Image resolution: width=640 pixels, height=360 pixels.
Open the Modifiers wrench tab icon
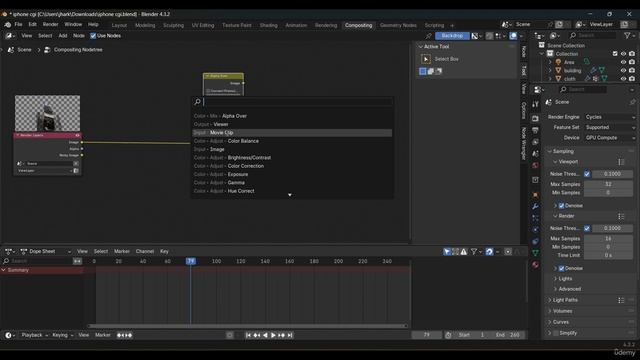coord(535,206)
